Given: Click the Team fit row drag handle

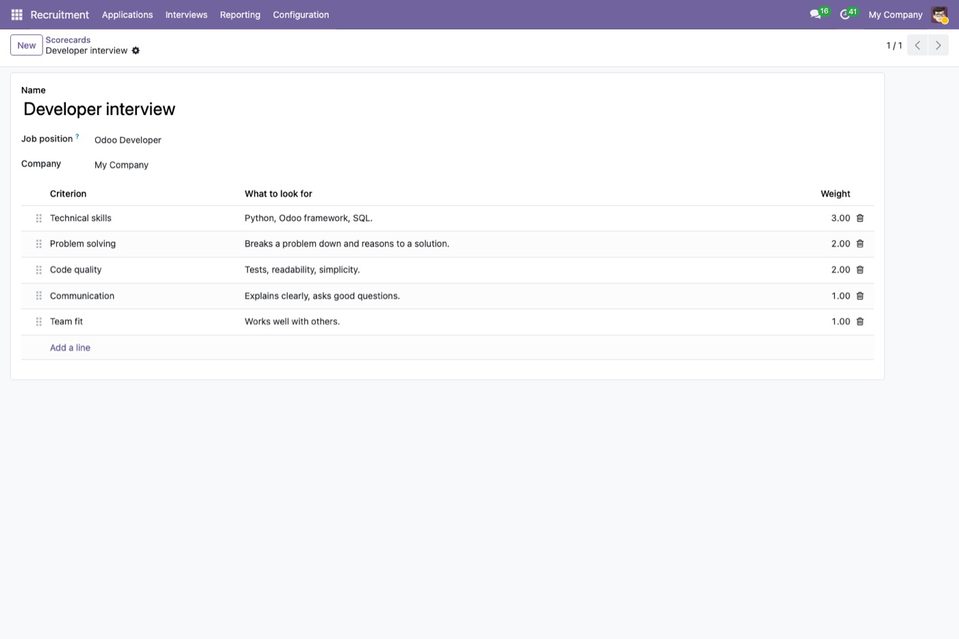Looking at the screenshot, I should [x=39, y=322].
